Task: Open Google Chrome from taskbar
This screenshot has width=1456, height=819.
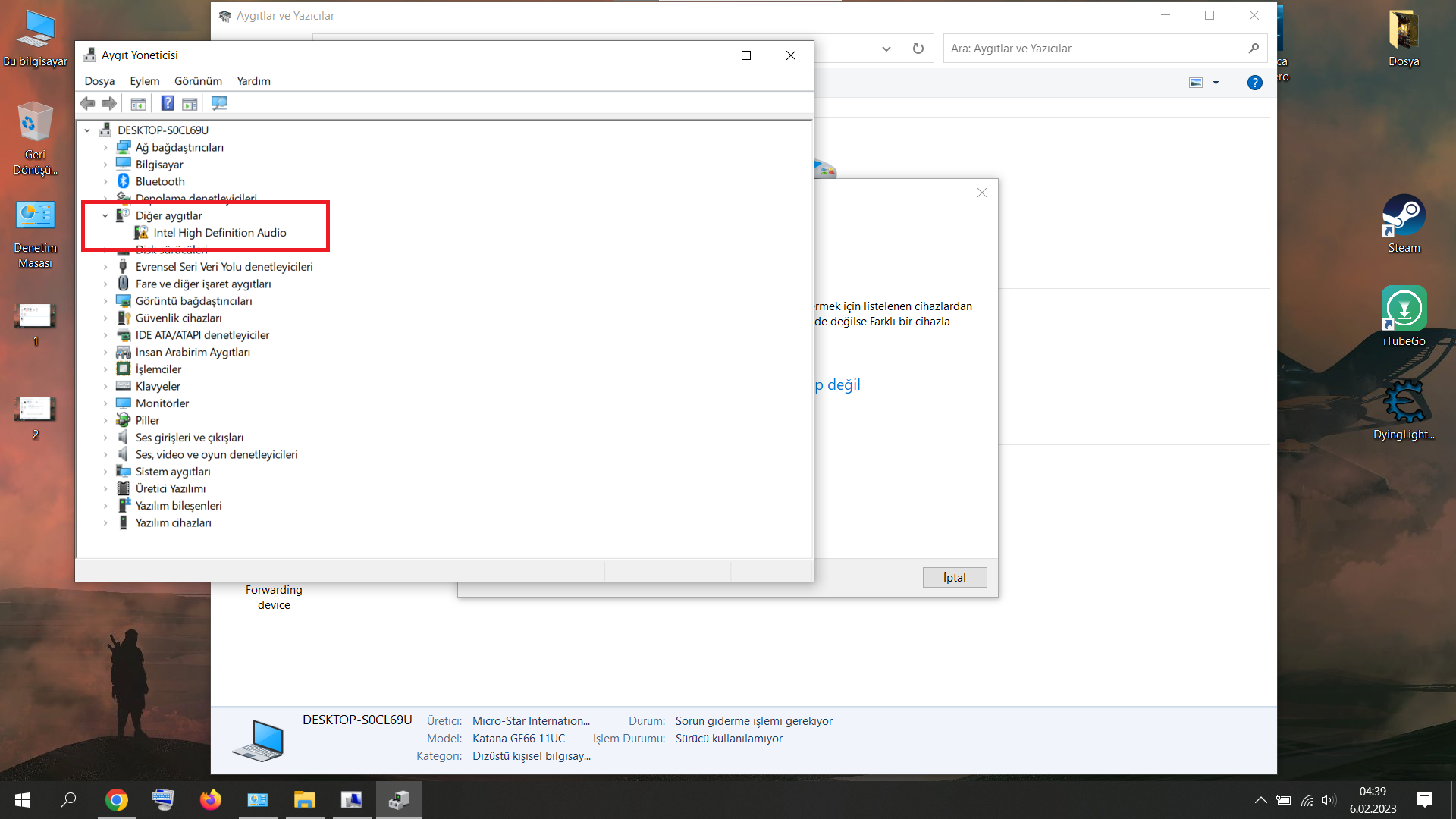Action: pyautogui.click(x=117, y=799)
